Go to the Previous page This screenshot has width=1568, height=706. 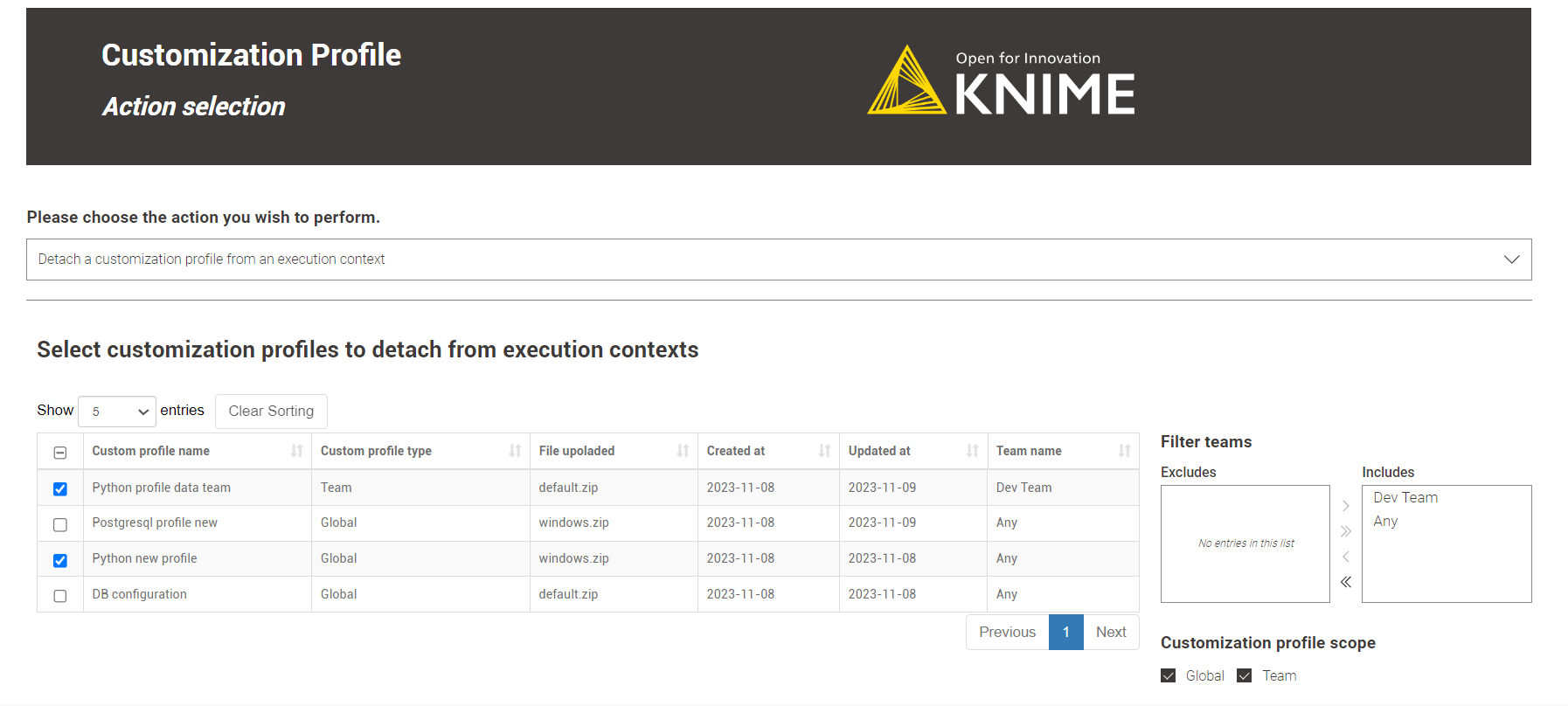[x=1007, y=632]
